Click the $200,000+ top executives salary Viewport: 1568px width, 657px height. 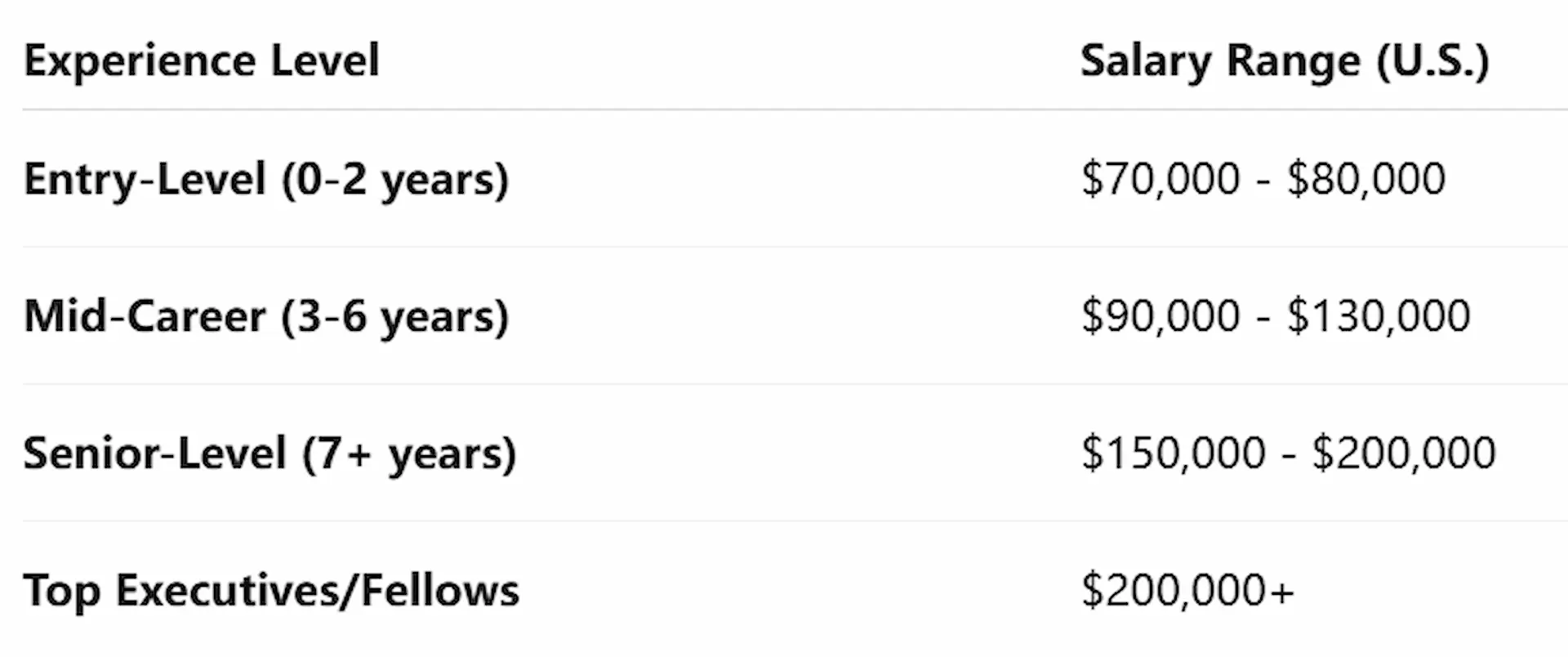[x=1187, y=591]
